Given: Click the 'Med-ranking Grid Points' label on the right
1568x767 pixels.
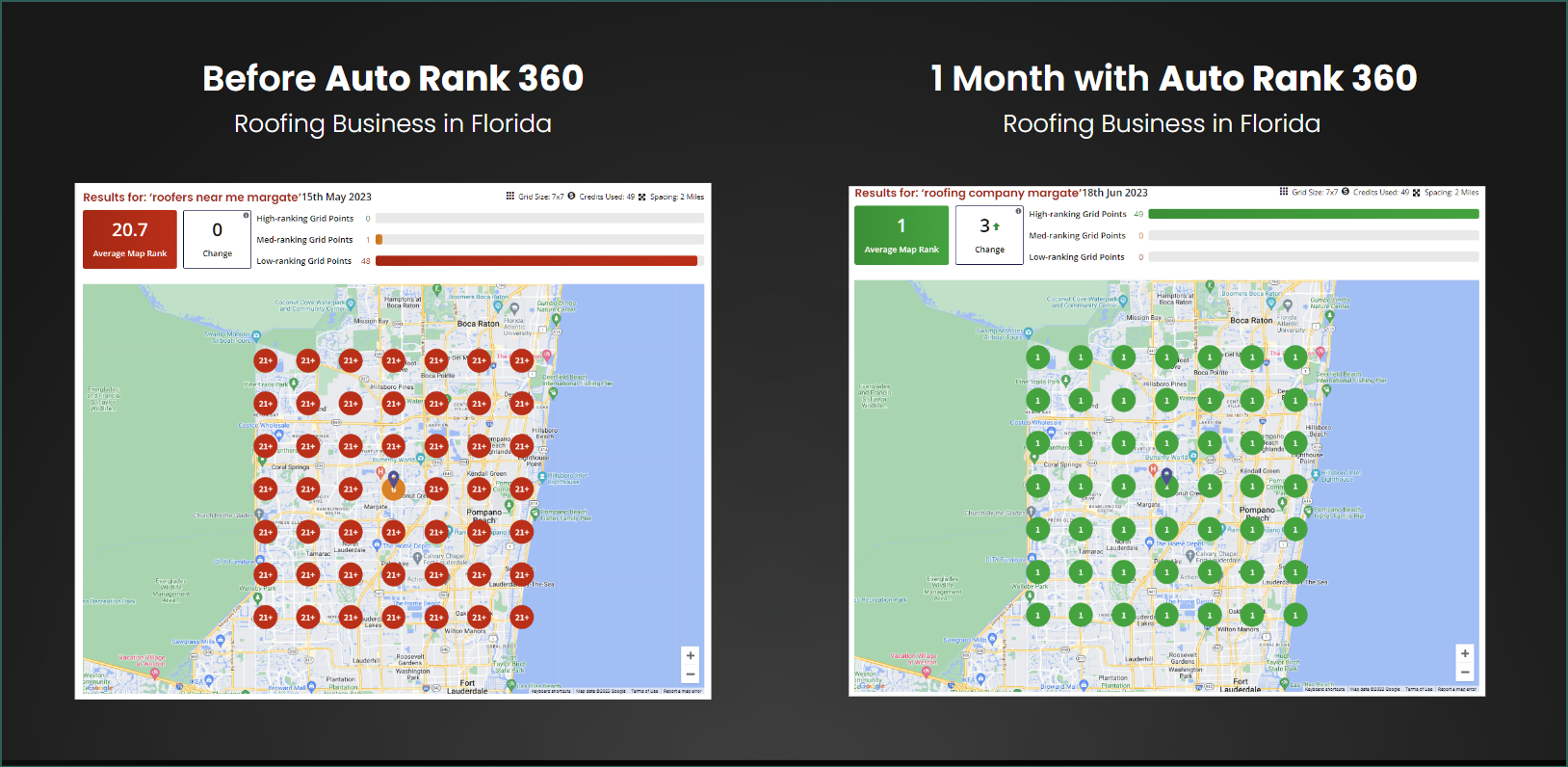Looking at the screenshot, I should 1077,235.
